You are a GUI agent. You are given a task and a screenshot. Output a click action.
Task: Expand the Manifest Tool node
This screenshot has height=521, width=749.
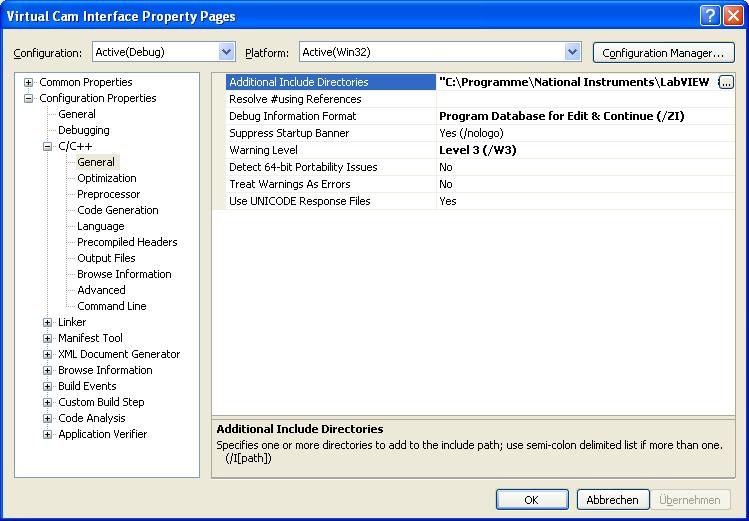coord(47,339)
